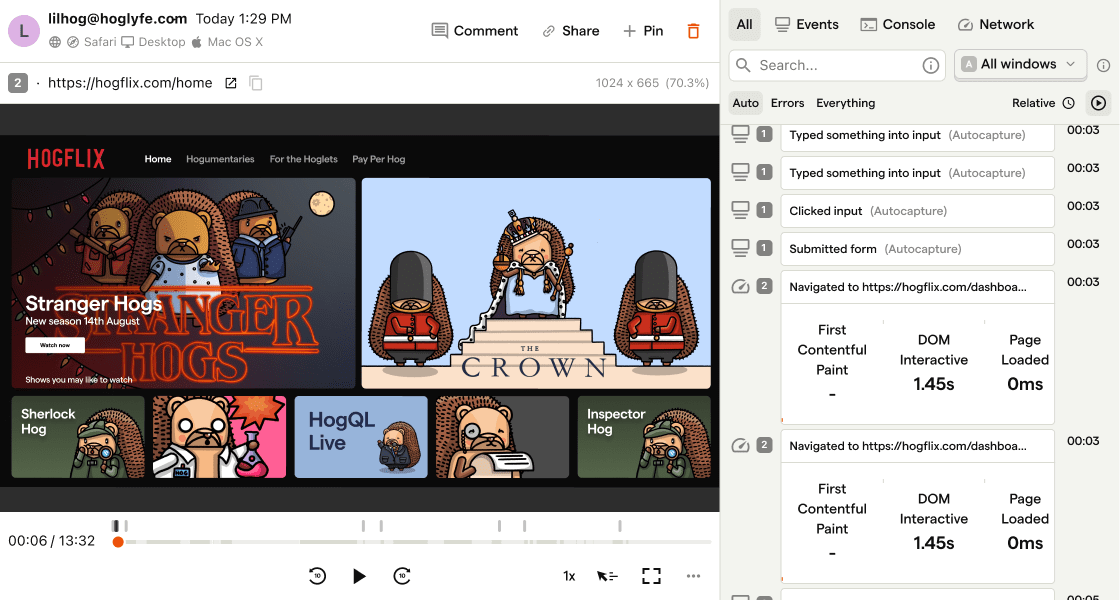Screen dimensions: 1120x600
Task: Open The Crown banner
Action: 536,283
